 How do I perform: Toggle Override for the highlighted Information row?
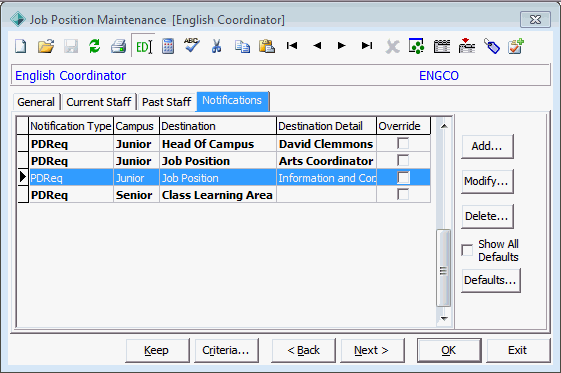[x=403, y=177]
